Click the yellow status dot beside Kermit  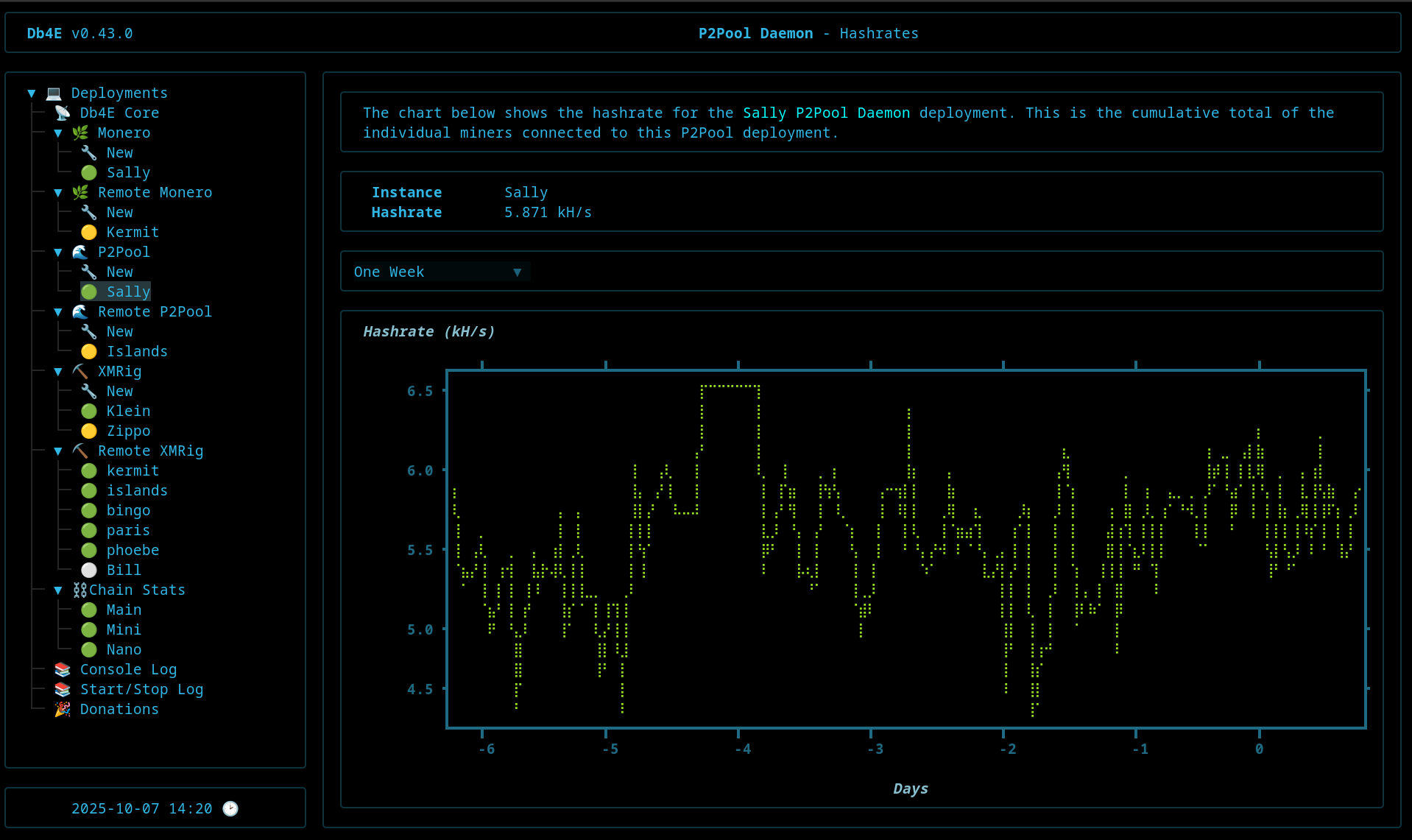[x=89, y=232]
